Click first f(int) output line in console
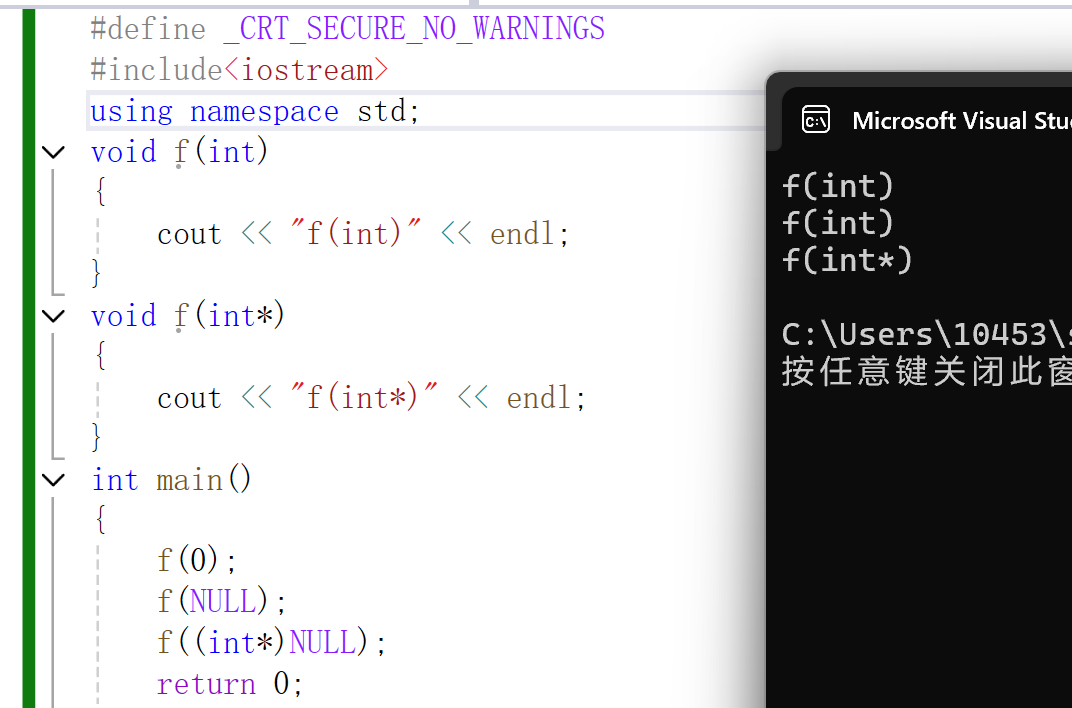The image size is (1072, 708). pos(838,186)
